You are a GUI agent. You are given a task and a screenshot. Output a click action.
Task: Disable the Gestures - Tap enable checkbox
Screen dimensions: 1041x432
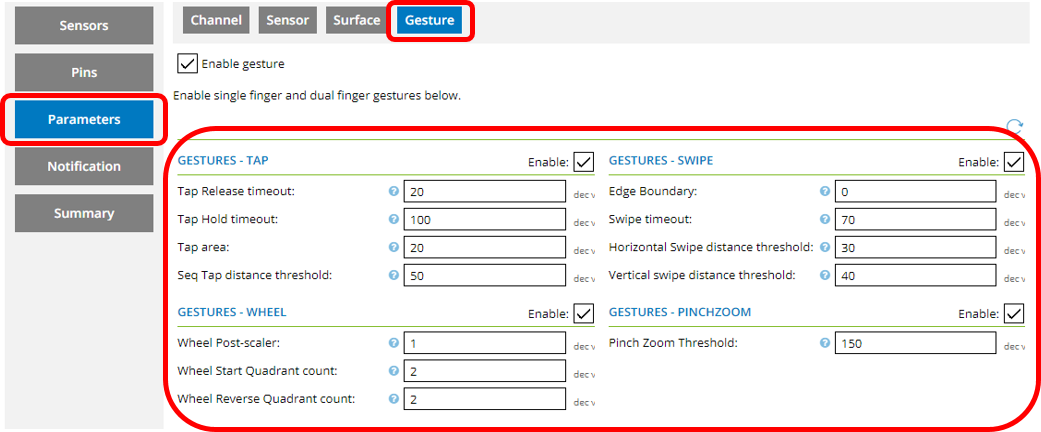click(584, 161)
